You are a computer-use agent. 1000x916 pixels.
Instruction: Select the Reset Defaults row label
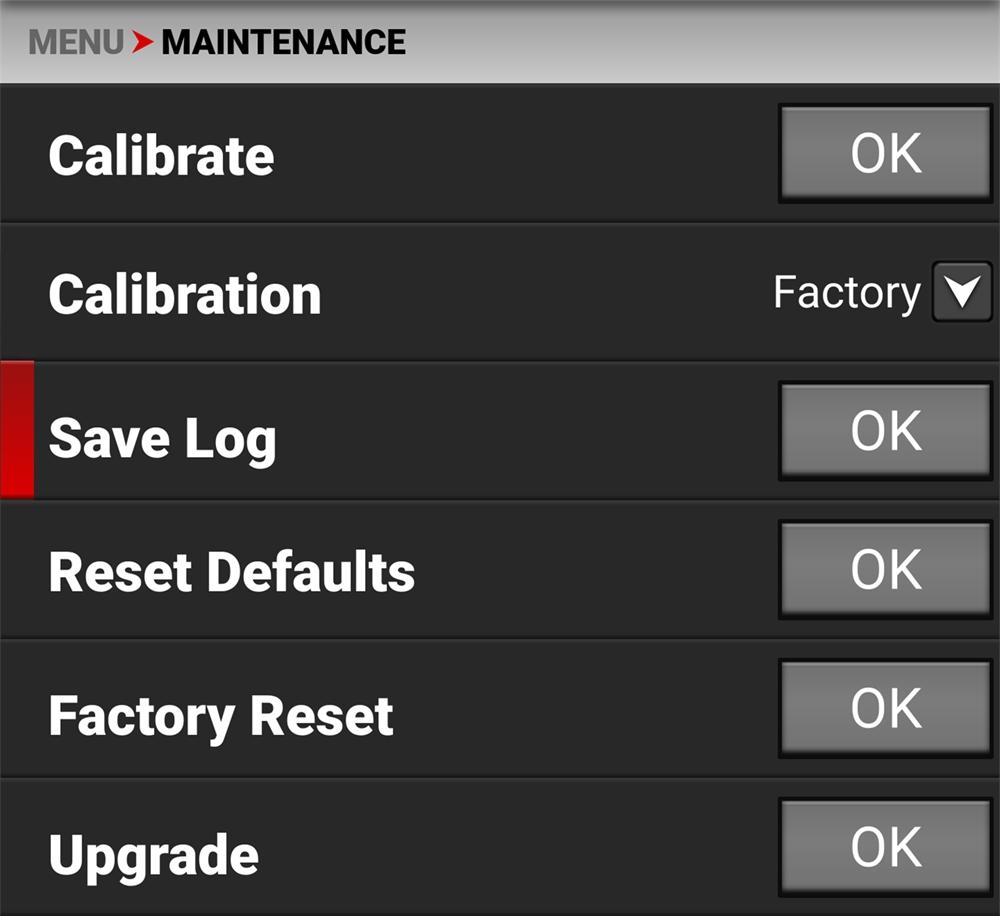(231, 572)
